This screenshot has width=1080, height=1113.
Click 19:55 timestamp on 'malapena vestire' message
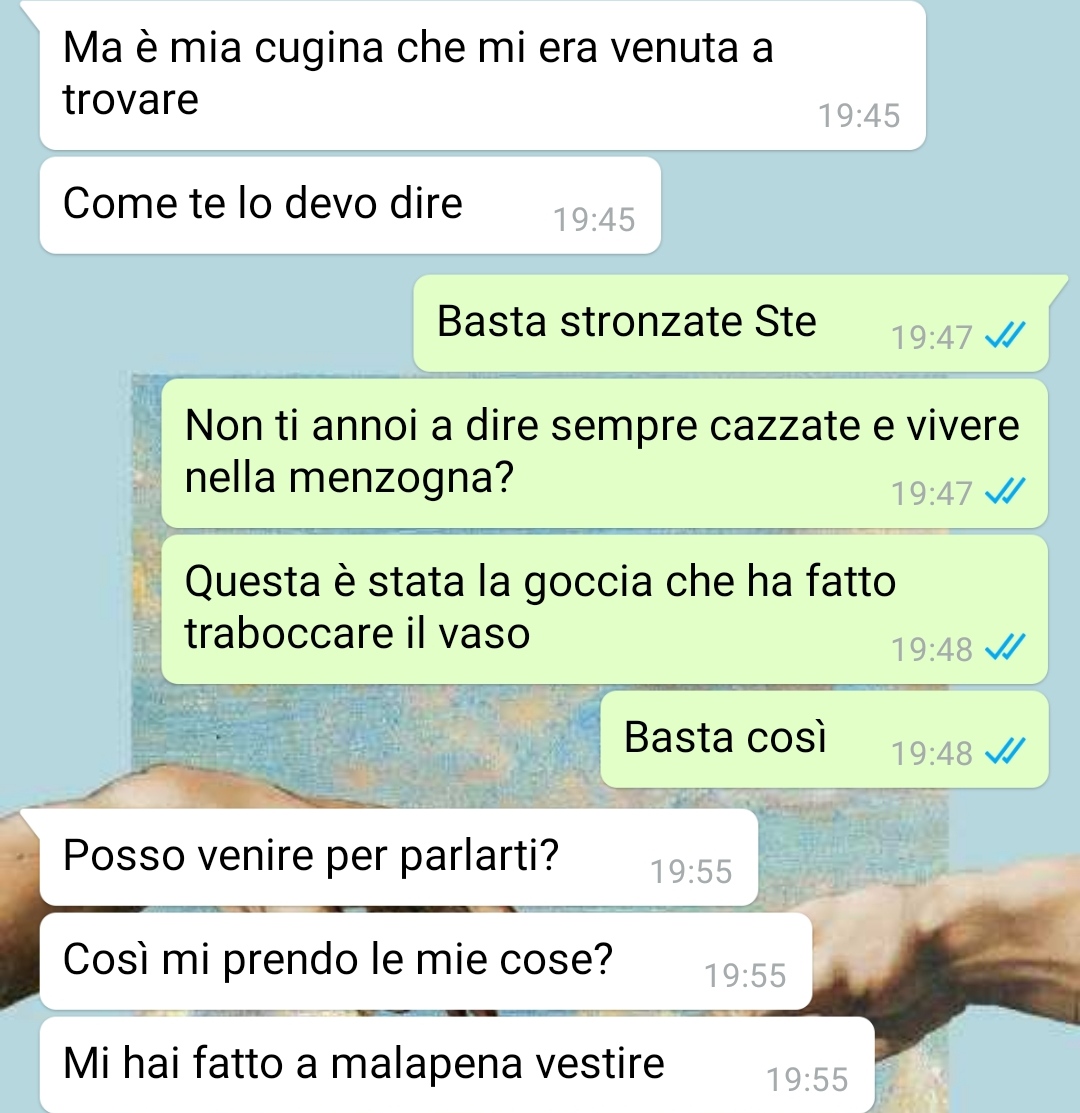(x=808, y=1080)
